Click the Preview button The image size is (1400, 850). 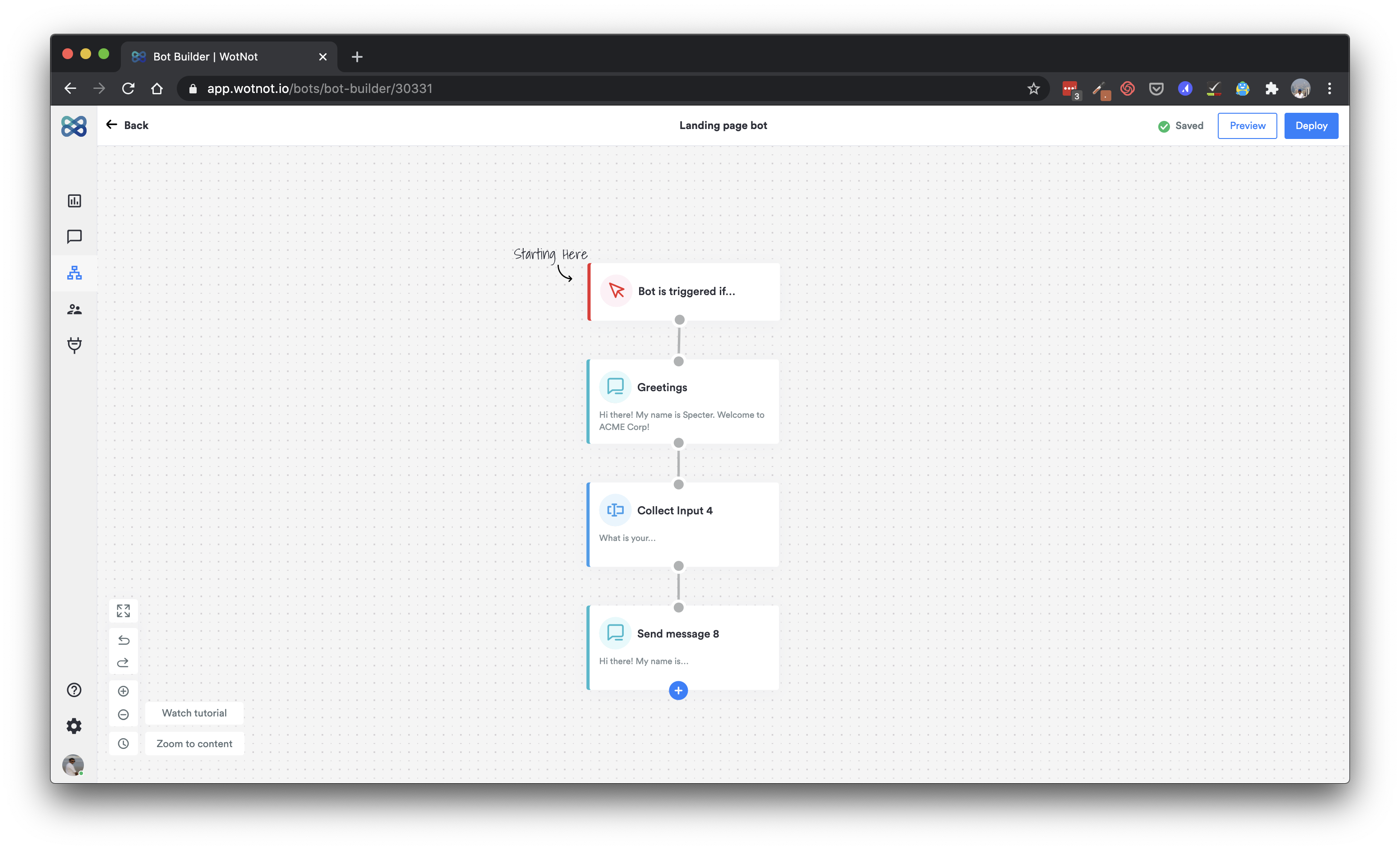(x=1247, y=125)
